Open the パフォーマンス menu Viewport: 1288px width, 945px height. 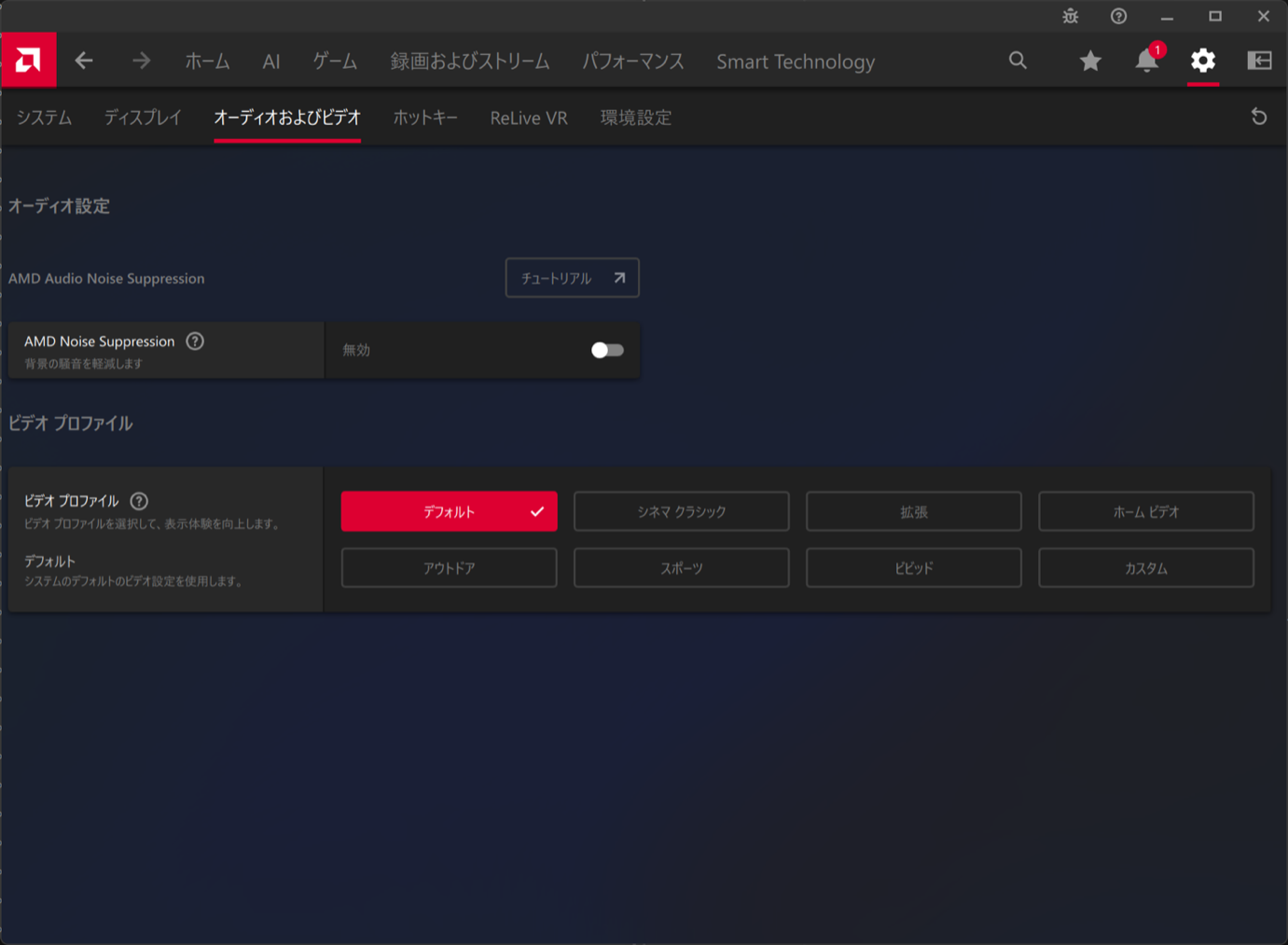(633, 62)
